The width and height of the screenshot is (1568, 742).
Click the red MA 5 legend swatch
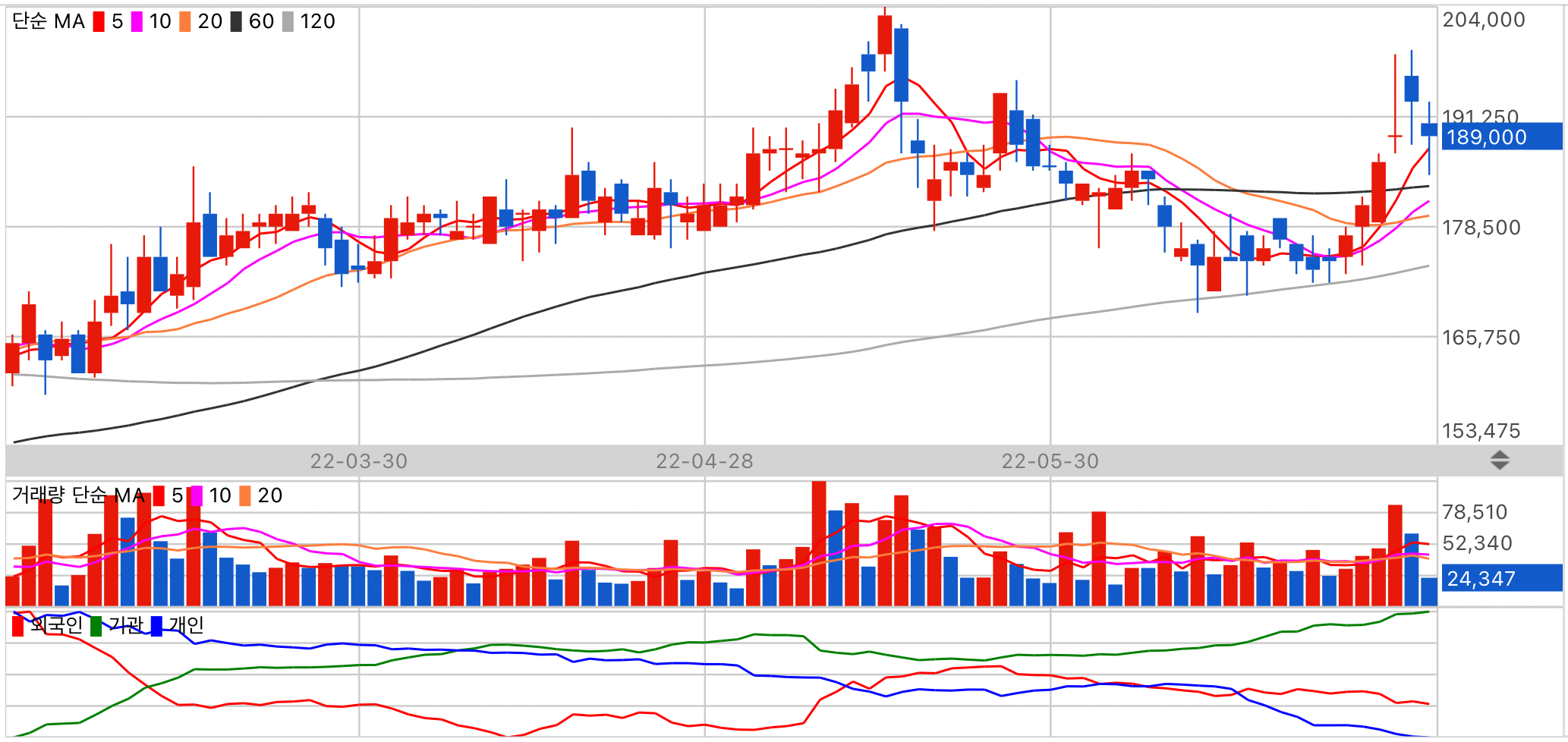[x=99, y=21]
